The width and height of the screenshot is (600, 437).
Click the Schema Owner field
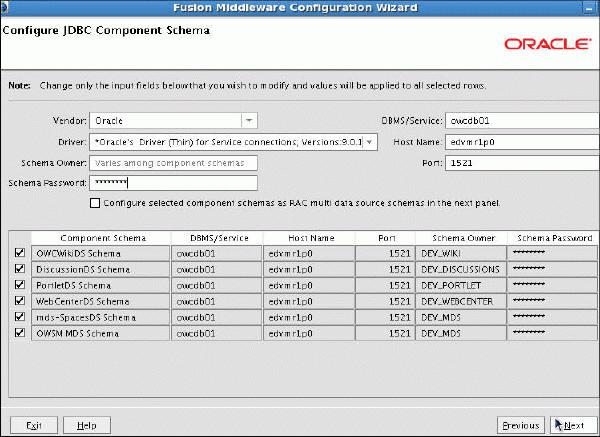click(x=173, y=163)
